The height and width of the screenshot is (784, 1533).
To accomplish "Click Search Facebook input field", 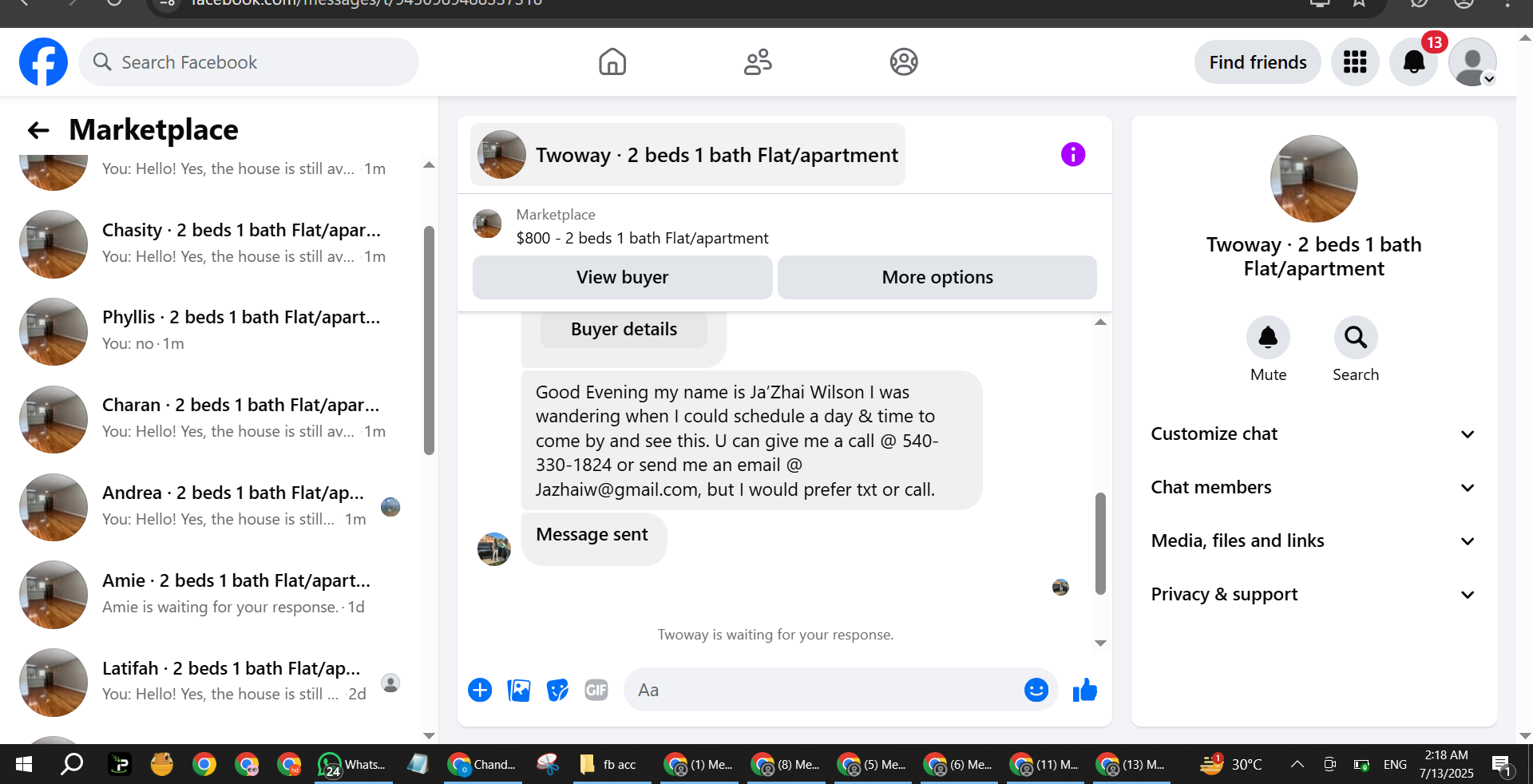I will coord(248,62).
